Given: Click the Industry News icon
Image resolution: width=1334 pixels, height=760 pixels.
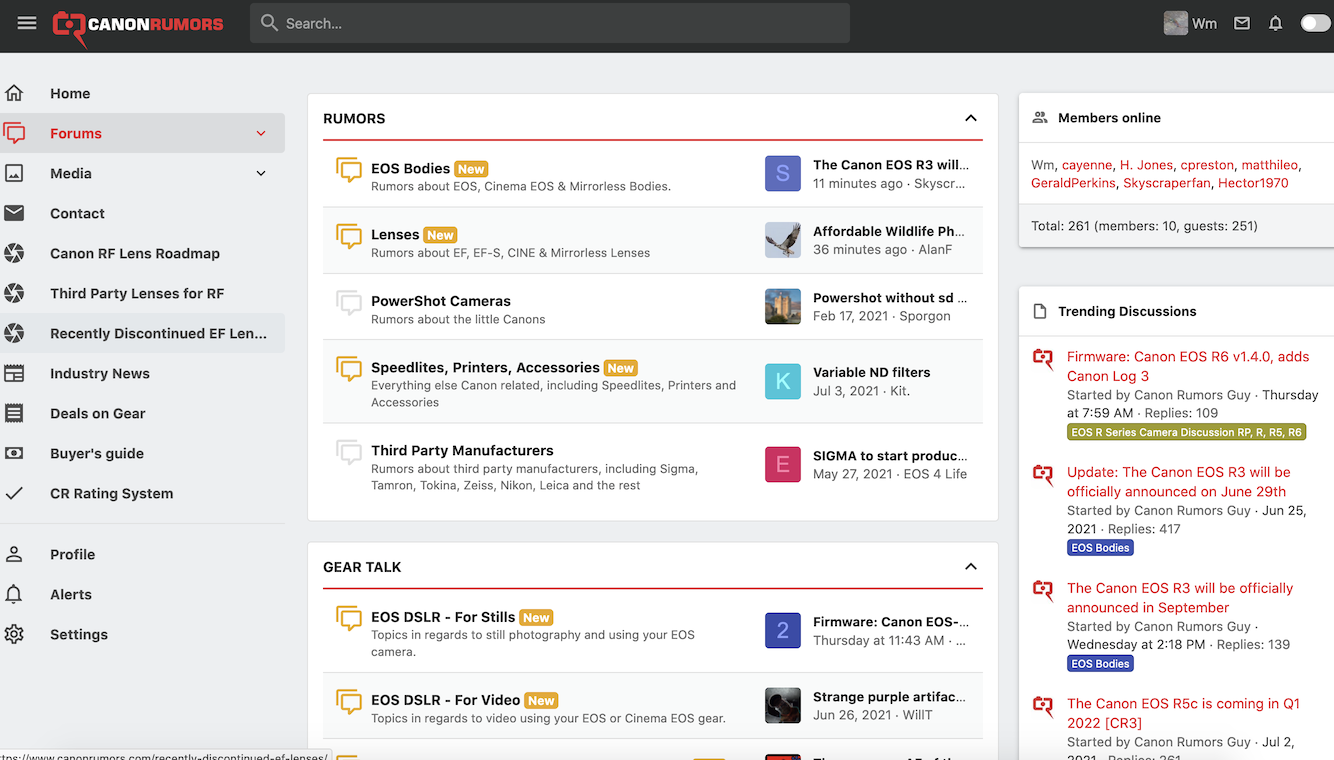Looking at the screenshot, I should pyautogui.click(x=14, y=373).
